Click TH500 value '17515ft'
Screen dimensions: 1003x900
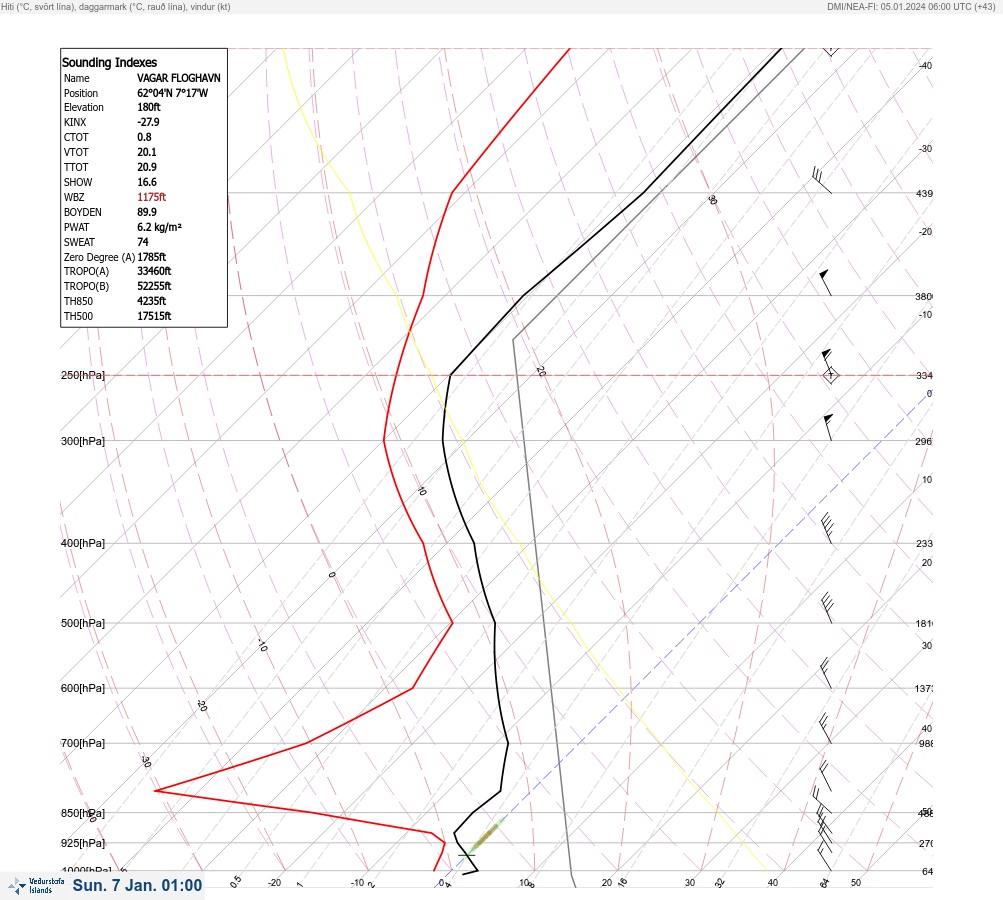tap(154, 316)
